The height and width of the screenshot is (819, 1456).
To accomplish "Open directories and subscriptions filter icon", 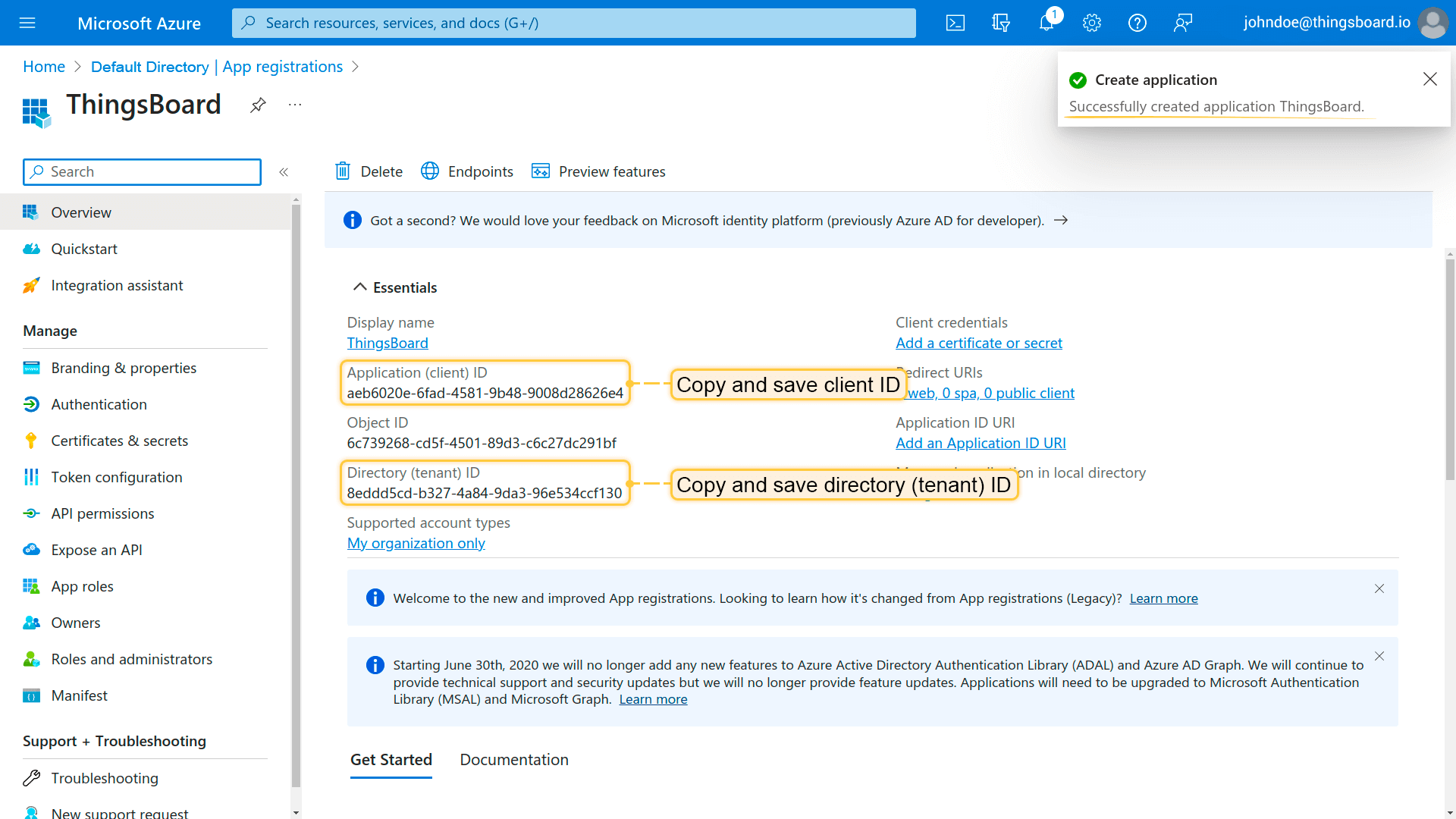I will click(1001, 23).
